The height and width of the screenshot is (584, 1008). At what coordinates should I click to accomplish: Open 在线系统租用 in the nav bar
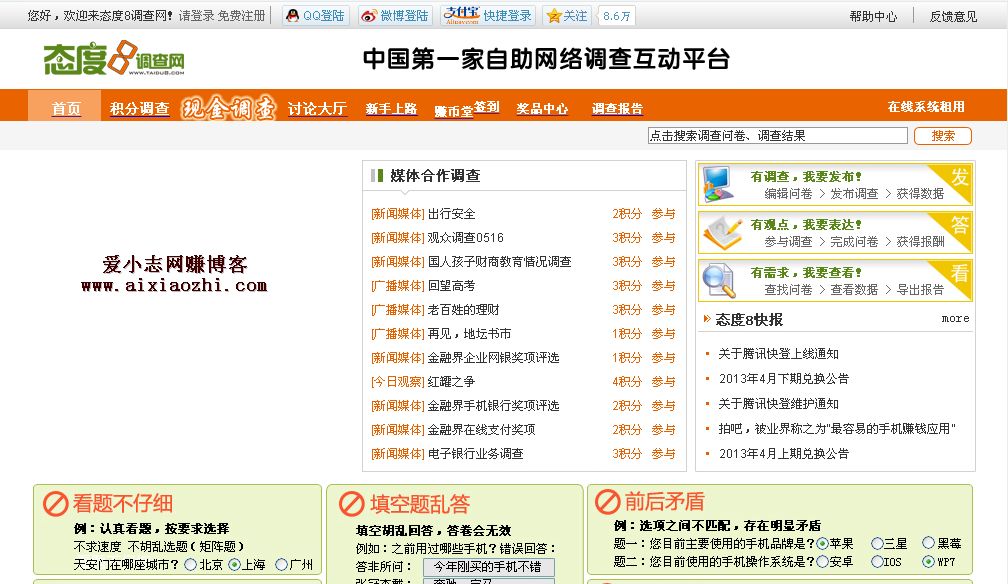tap(926, 107)
